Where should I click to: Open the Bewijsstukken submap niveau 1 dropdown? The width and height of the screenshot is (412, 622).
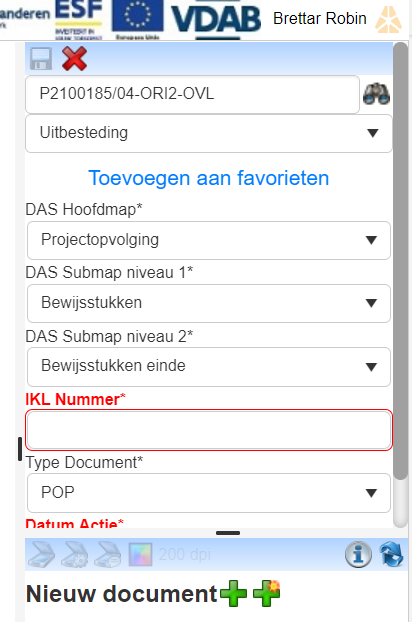coord(209,303)
